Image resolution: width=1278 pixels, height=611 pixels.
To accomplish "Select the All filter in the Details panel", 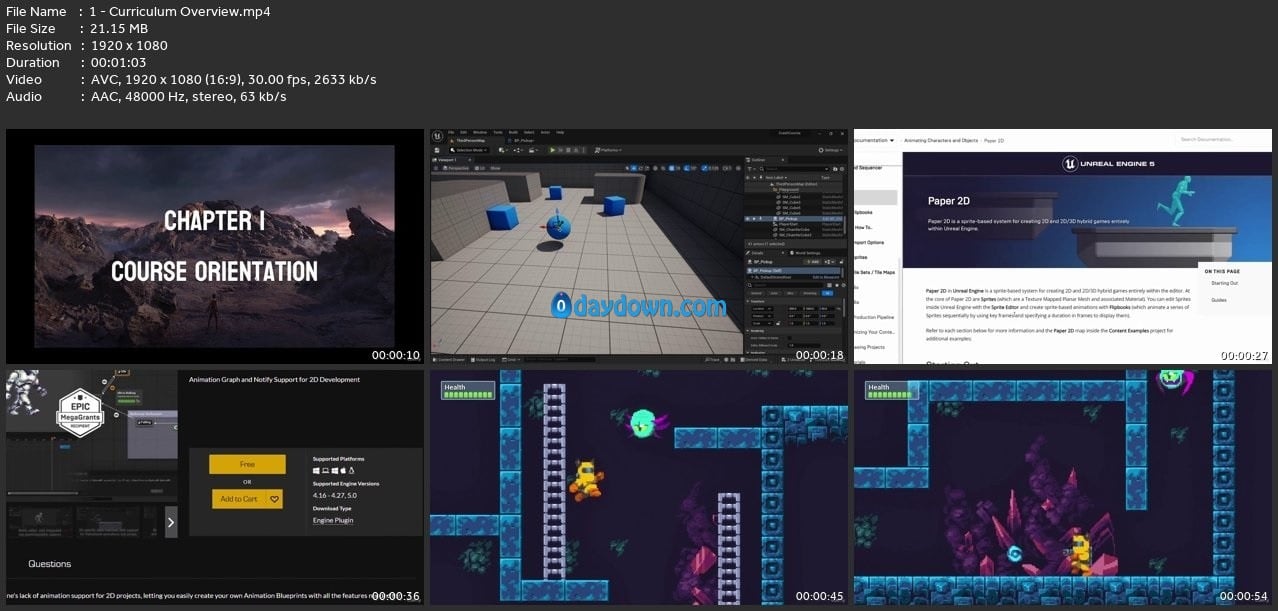I will tap(827, 293).
